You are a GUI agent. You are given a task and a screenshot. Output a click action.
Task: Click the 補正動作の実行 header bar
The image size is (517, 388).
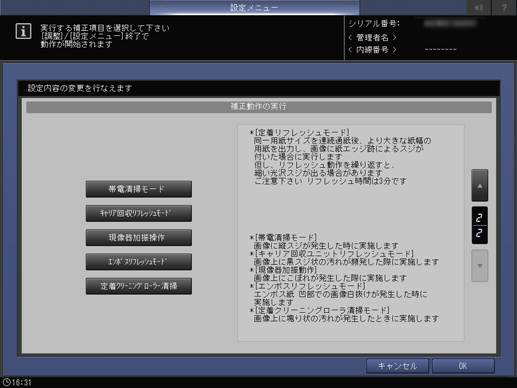coord(259,107)
